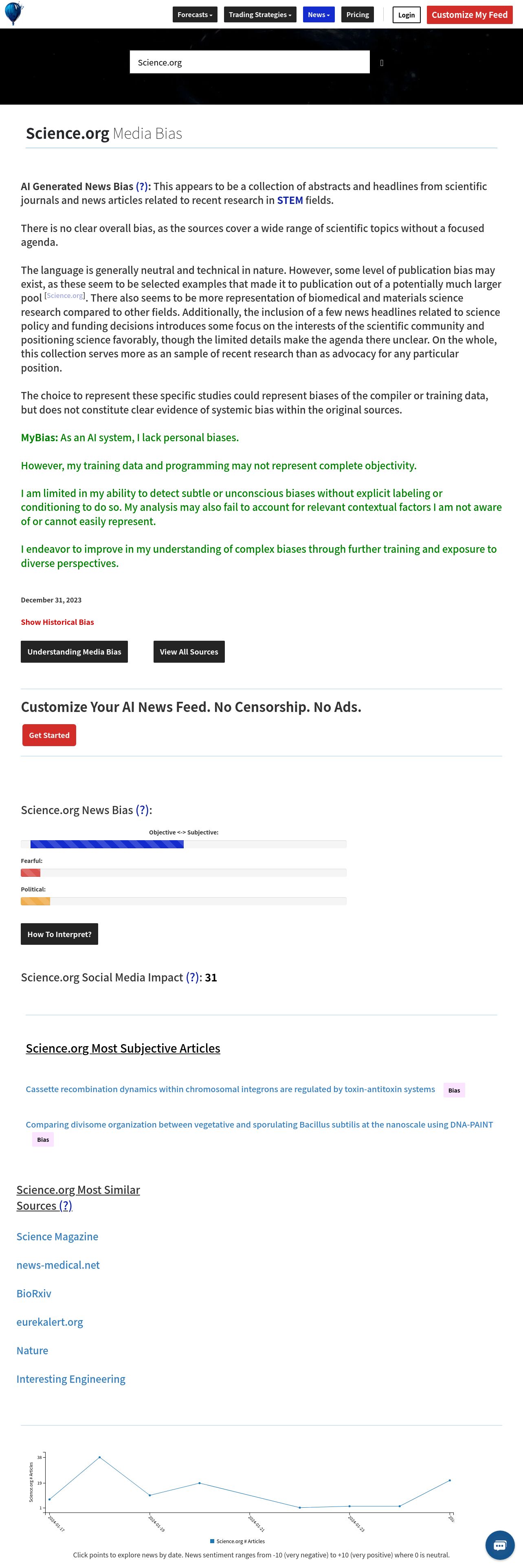
Task: Toggle the Science.org # Articles chart legend
Action: point(237,1541)
